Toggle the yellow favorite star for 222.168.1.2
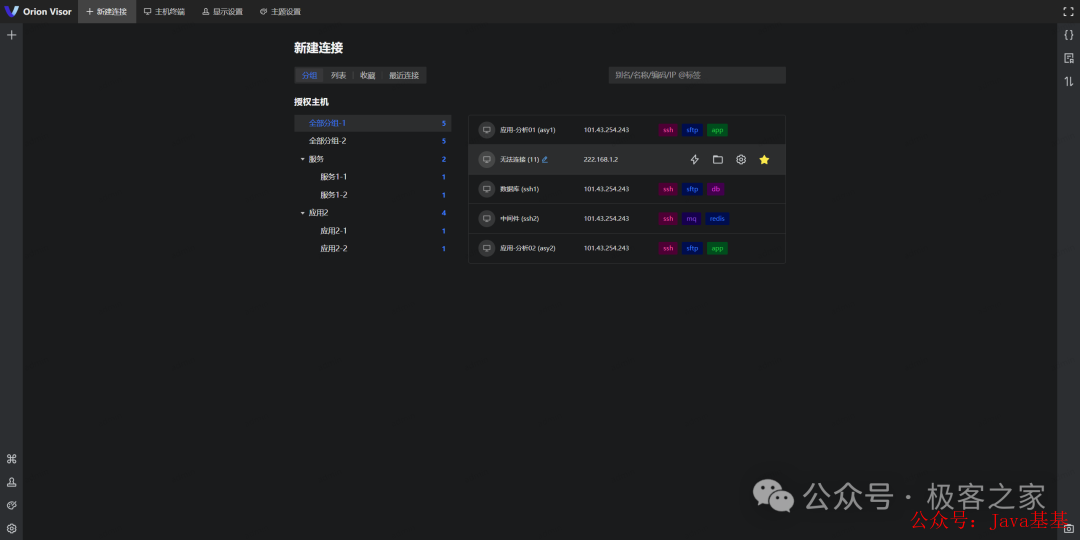The image size is (1080, 540). coord(764,160)
